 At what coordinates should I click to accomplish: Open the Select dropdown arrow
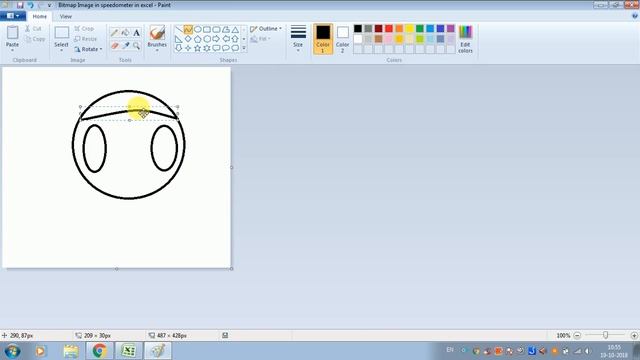(61, 50)
